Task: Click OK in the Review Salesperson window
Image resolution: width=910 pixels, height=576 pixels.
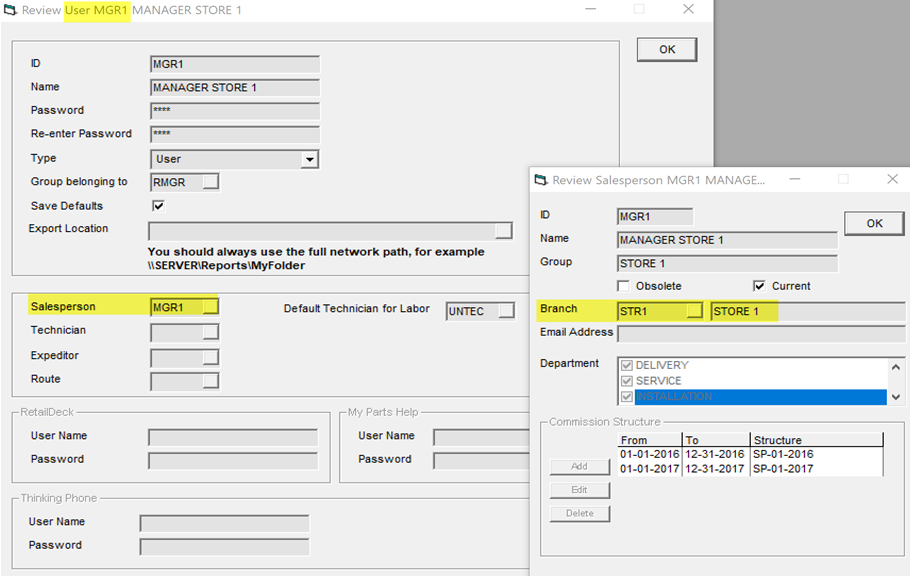Action: [x=874, y=224]
